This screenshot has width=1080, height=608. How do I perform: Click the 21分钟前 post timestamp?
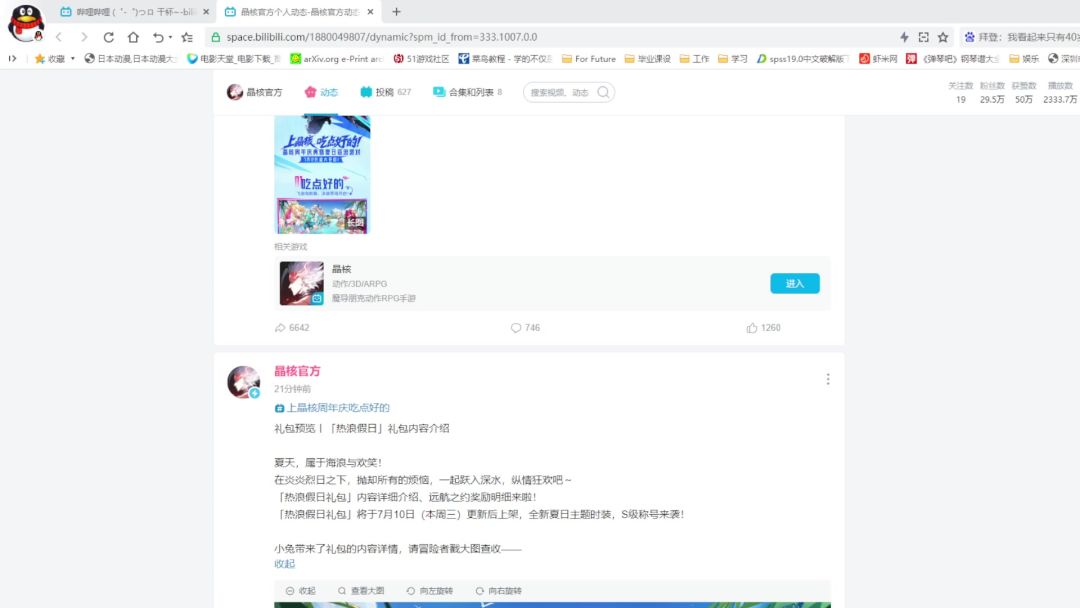(293, 389)
